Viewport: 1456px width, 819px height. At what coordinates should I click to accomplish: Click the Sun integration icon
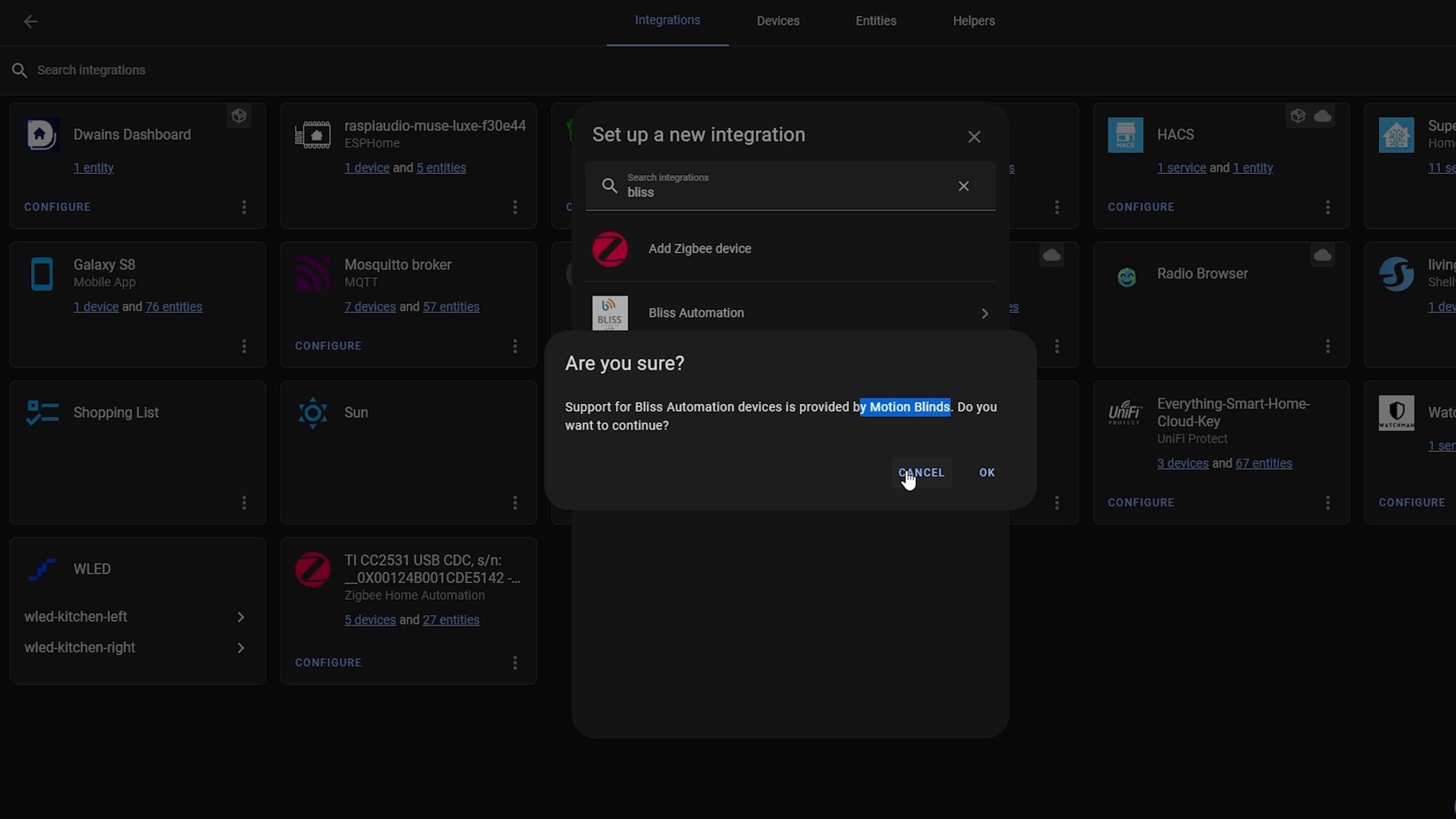[313, 413]
